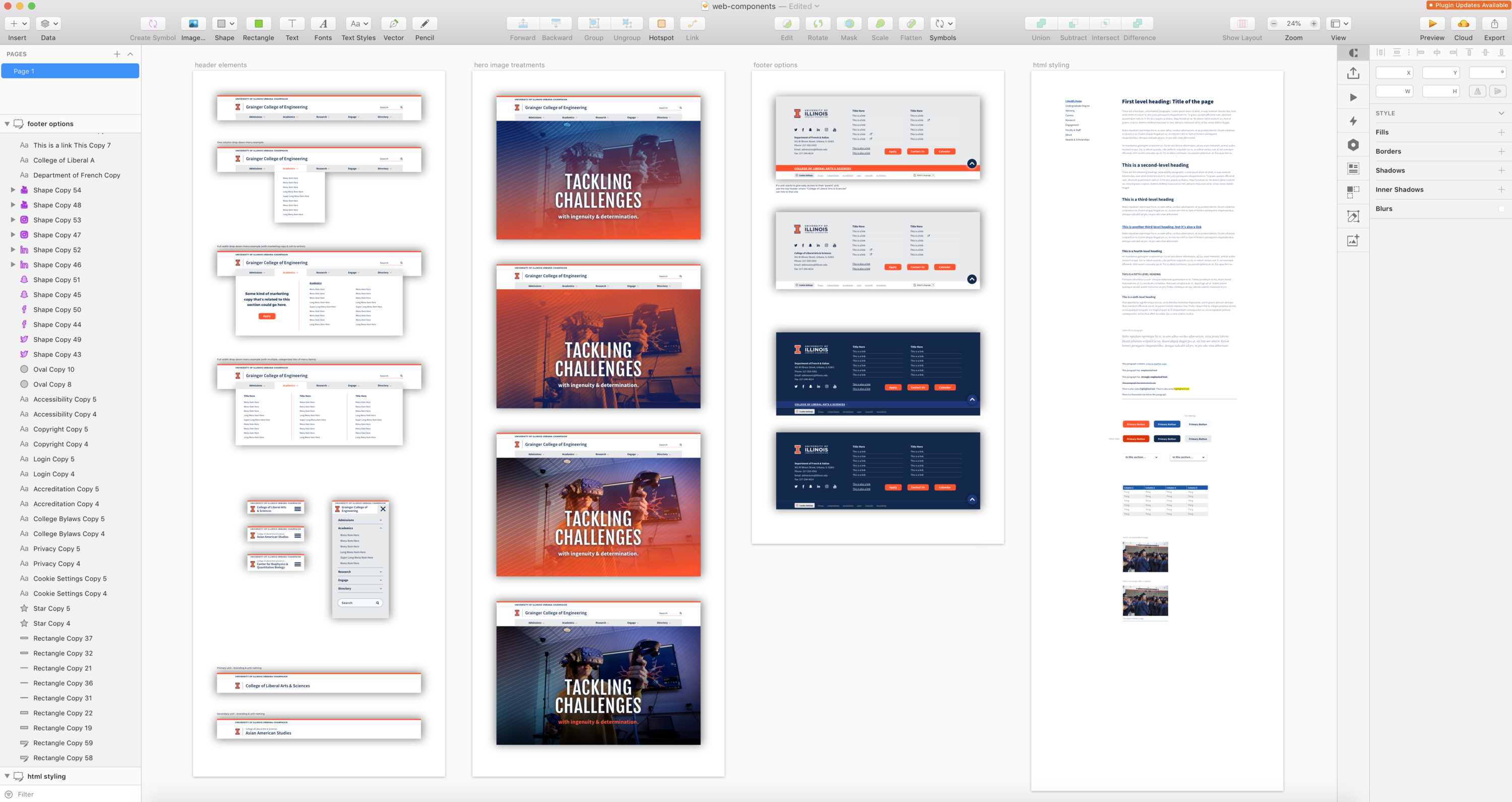
Task: Expand the Shape Copy 54 group
Action: [13, 190]
